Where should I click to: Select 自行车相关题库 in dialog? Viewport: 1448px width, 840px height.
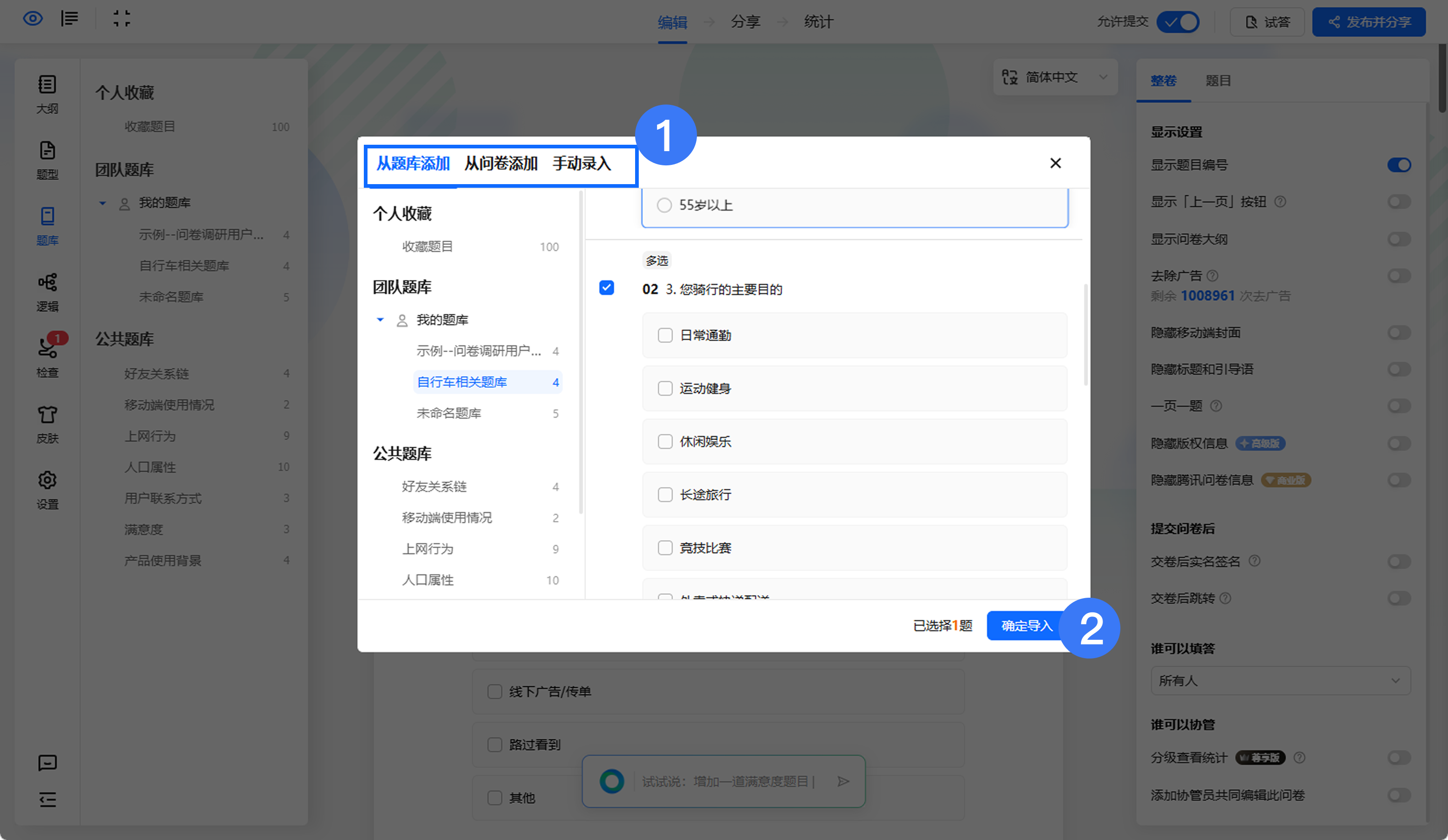pyautogui.click(x=487, y=382)
